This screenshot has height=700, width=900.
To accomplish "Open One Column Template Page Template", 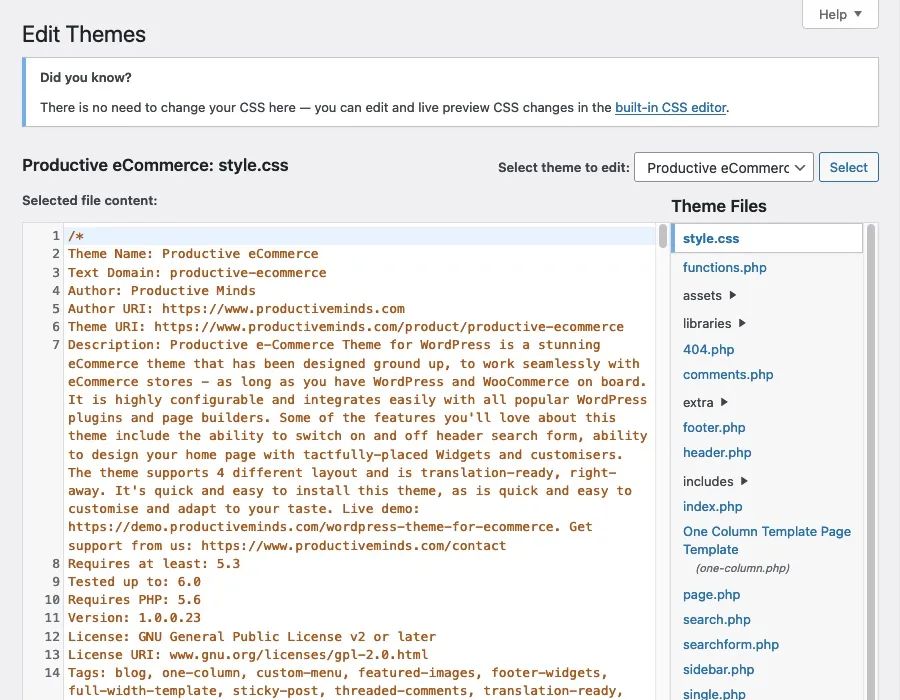I will coord(767,540).
